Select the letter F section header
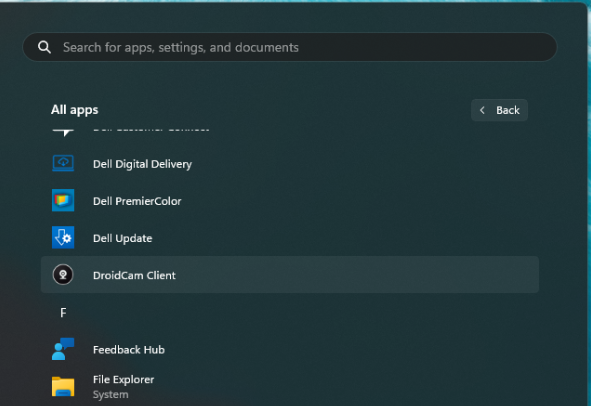 pyautogui.click(x=63, y=313)
